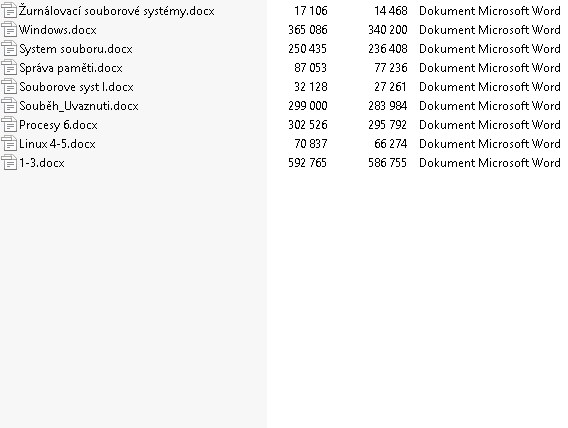568x428 pixels.
Task: Click the type label on Souběh_Uvaznuti row
Action: (x=490, y=106)
